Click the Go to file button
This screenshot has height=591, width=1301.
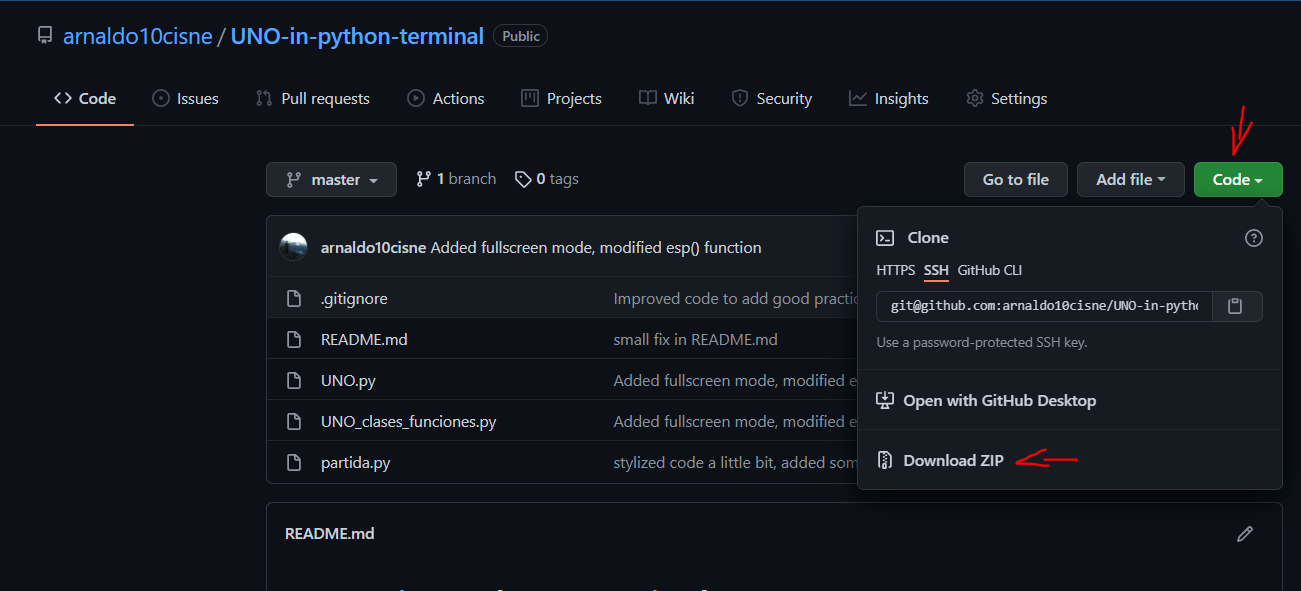click(x=1015, y=179)
